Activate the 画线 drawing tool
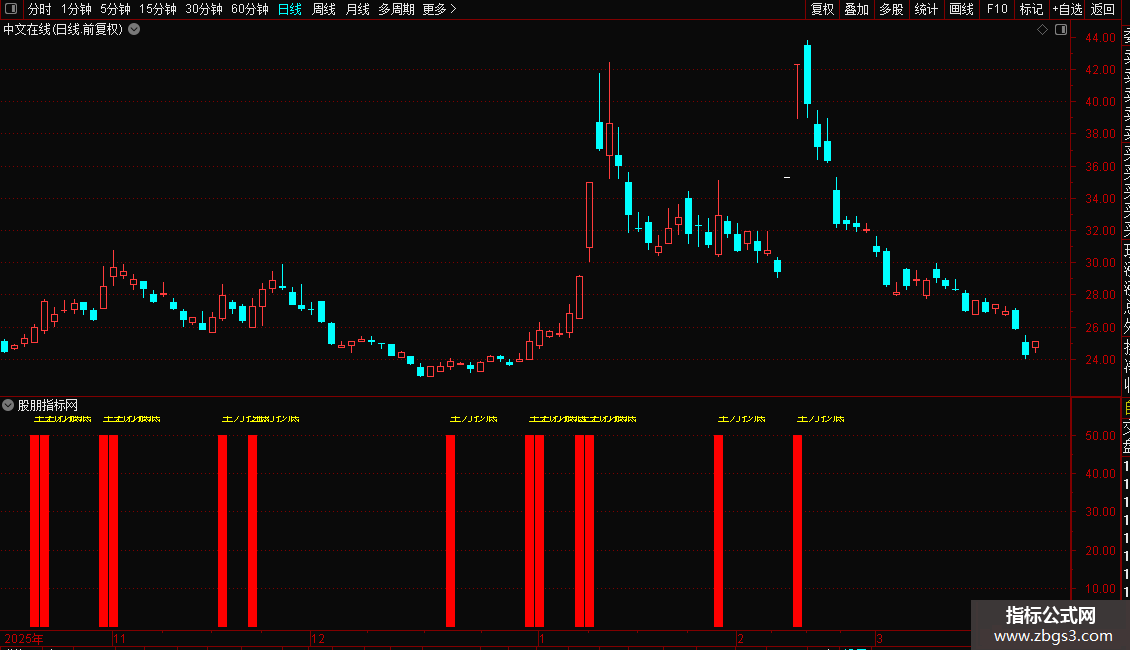 961,9
